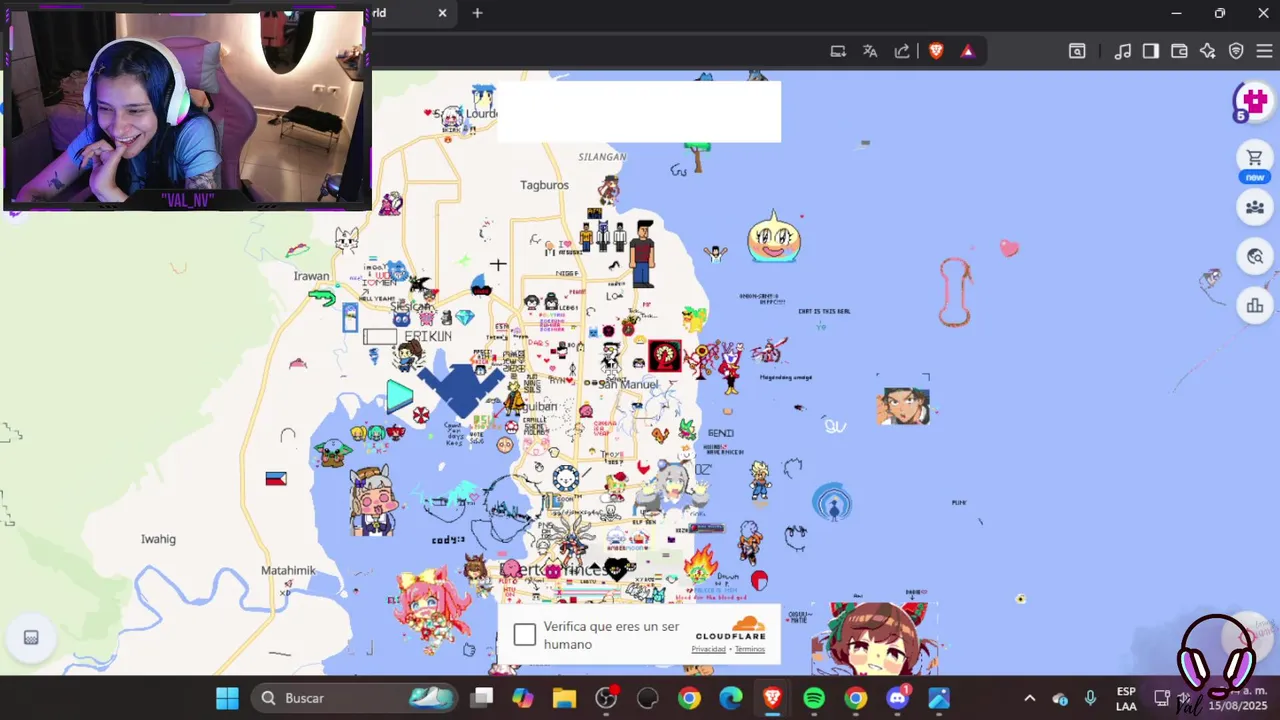Click the translate page icon
Screen dimensions: 1280x720
[870, 51]
